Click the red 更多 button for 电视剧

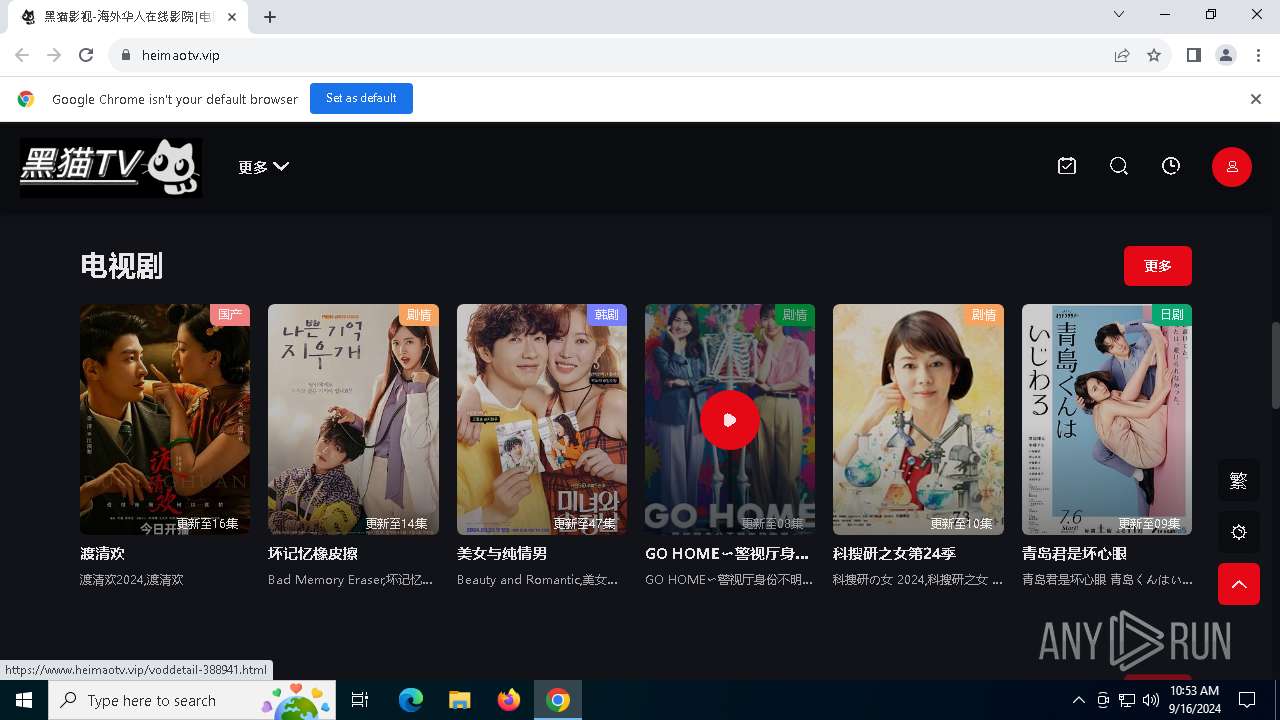point(1158,266)
